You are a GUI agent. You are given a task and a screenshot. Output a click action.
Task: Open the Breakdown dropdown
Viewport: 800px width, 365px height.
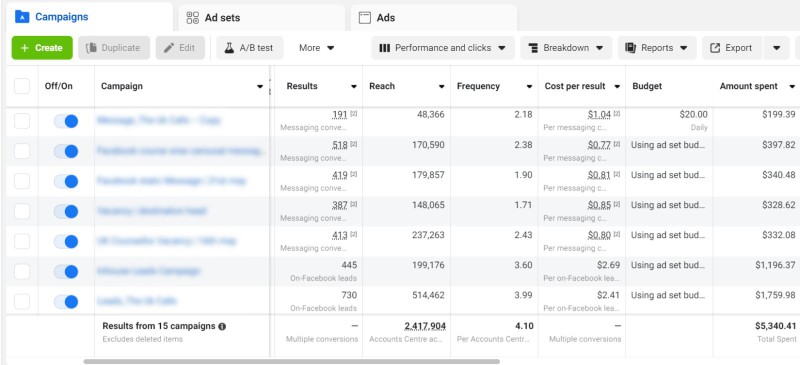(x=566, y=47)
